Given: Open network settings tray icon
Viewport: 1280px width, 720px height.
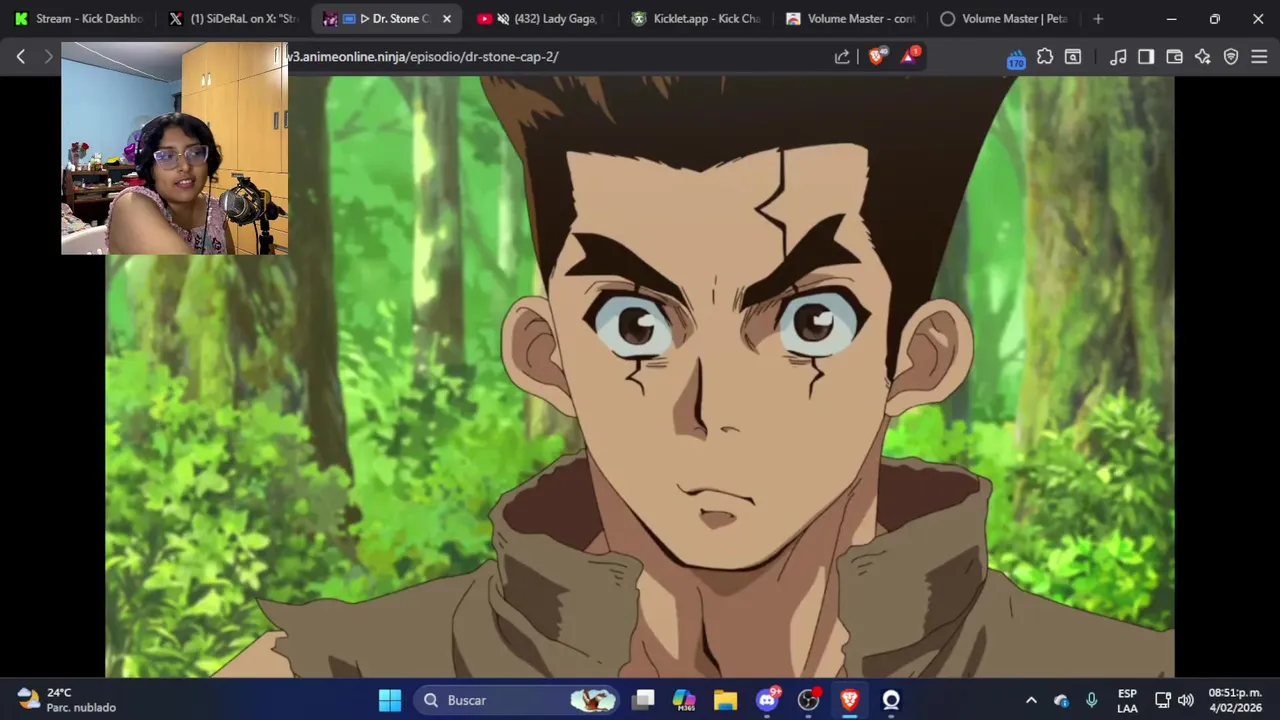Looking at the screenshot, I should tap(1163, 700).
